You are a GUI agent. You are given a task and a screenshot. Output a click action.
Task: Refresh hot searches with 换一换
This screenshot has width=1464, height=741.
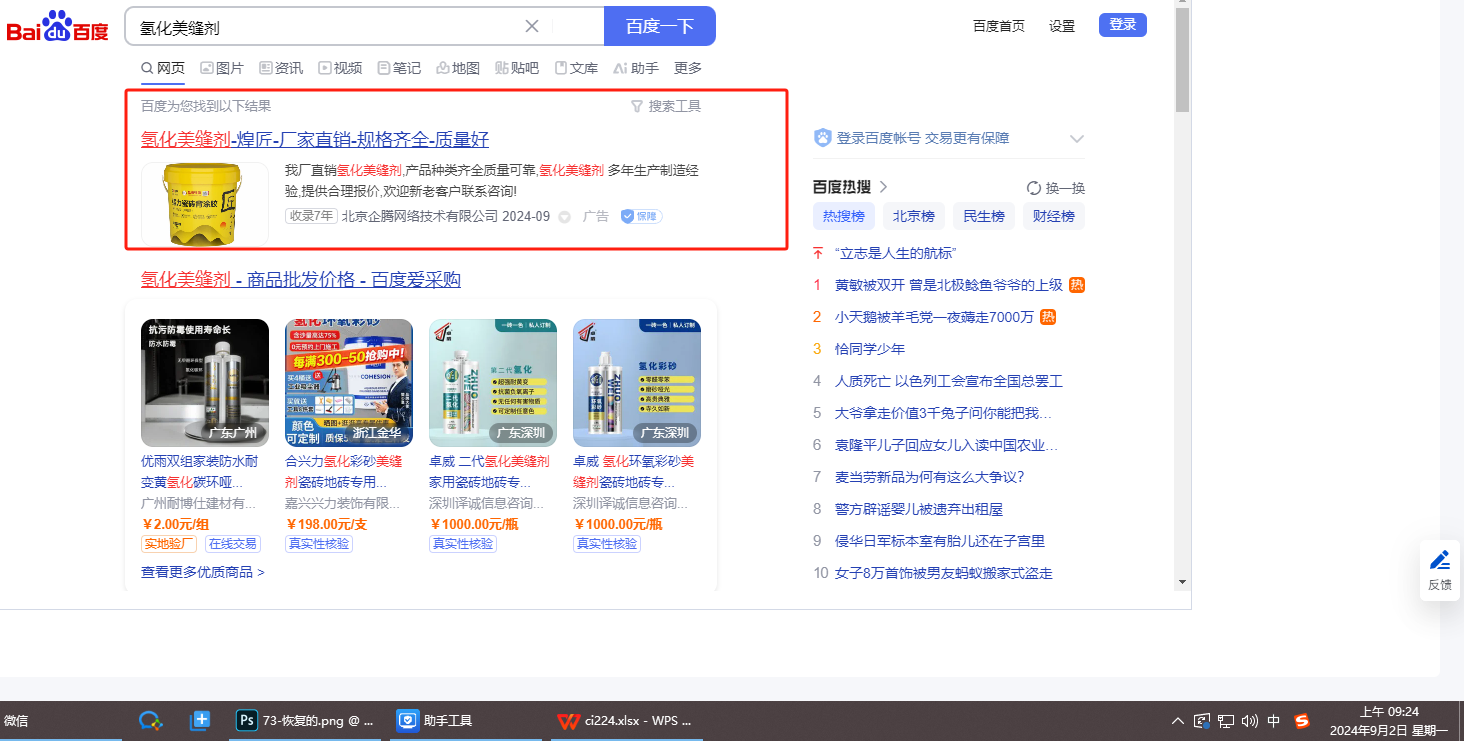1056,188
